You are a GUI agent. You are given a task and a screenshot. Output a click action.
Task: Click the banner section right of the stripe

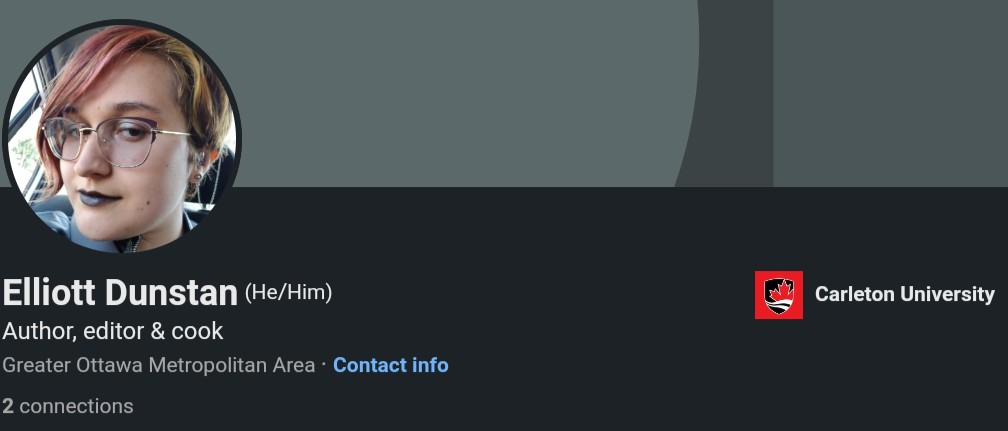click(x=890, y=93)
